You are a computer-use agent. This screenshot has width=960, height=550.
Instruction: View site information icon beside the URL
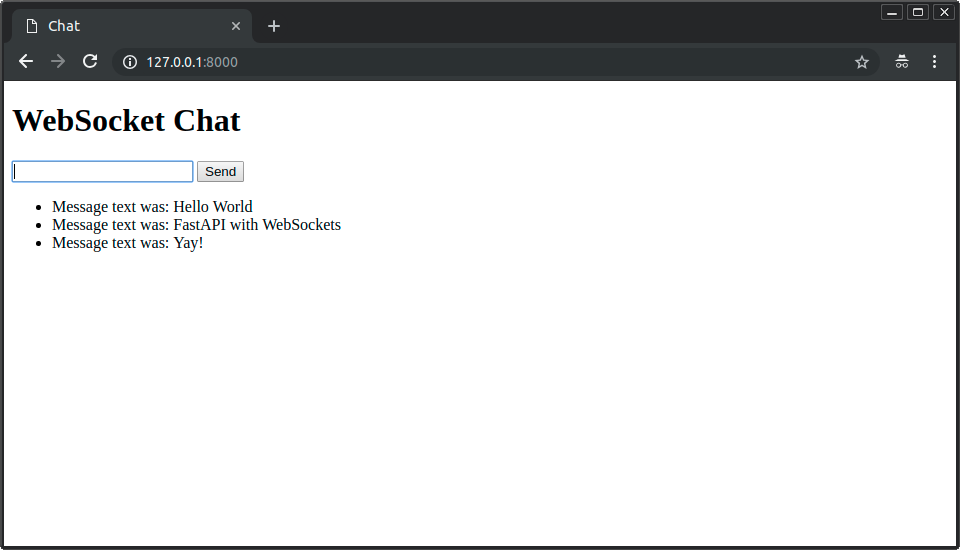tap(130, 62)
